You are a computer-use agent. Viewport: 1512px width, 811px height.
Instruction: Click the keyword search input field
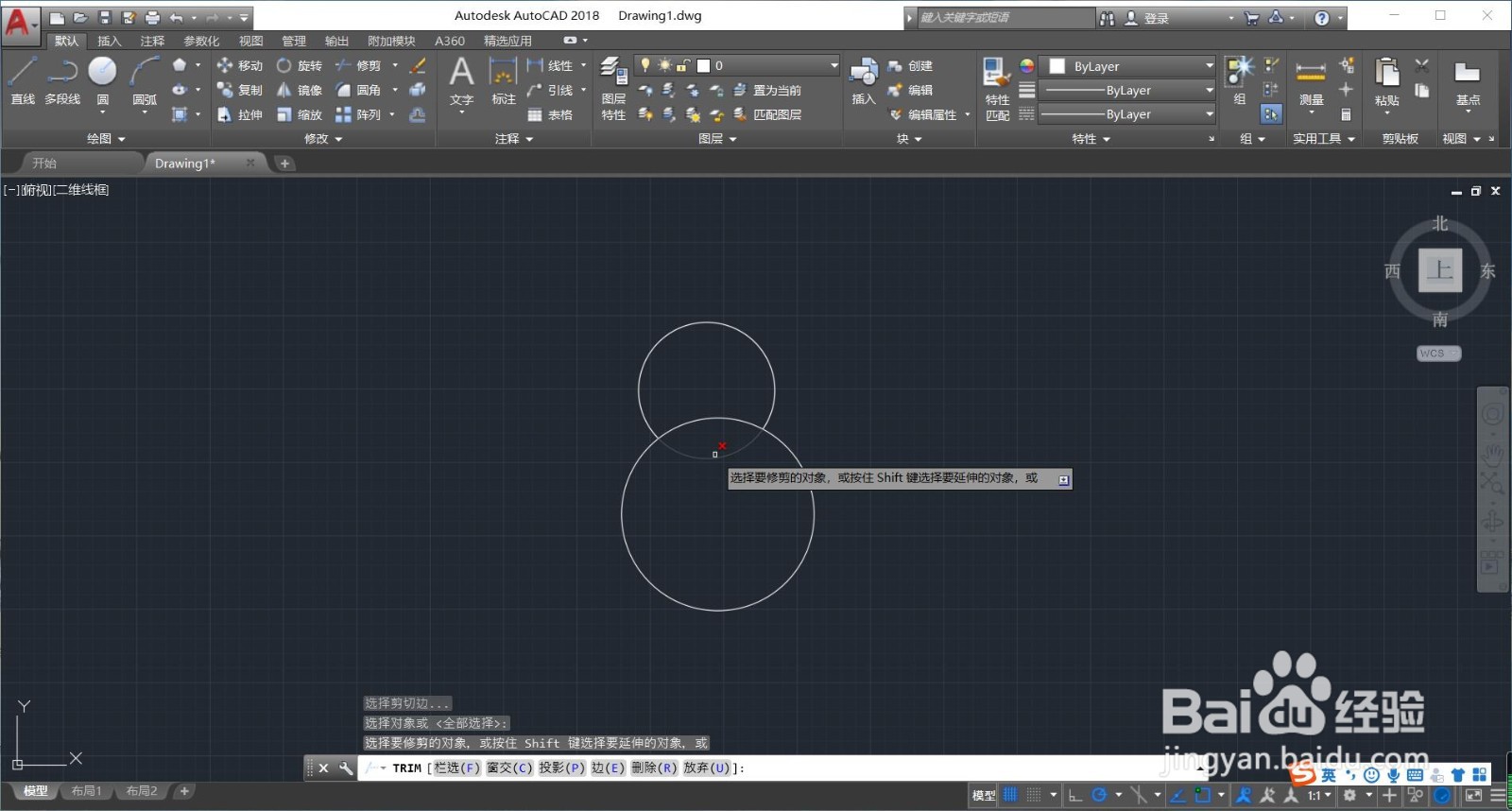(x=1005, y=18)
